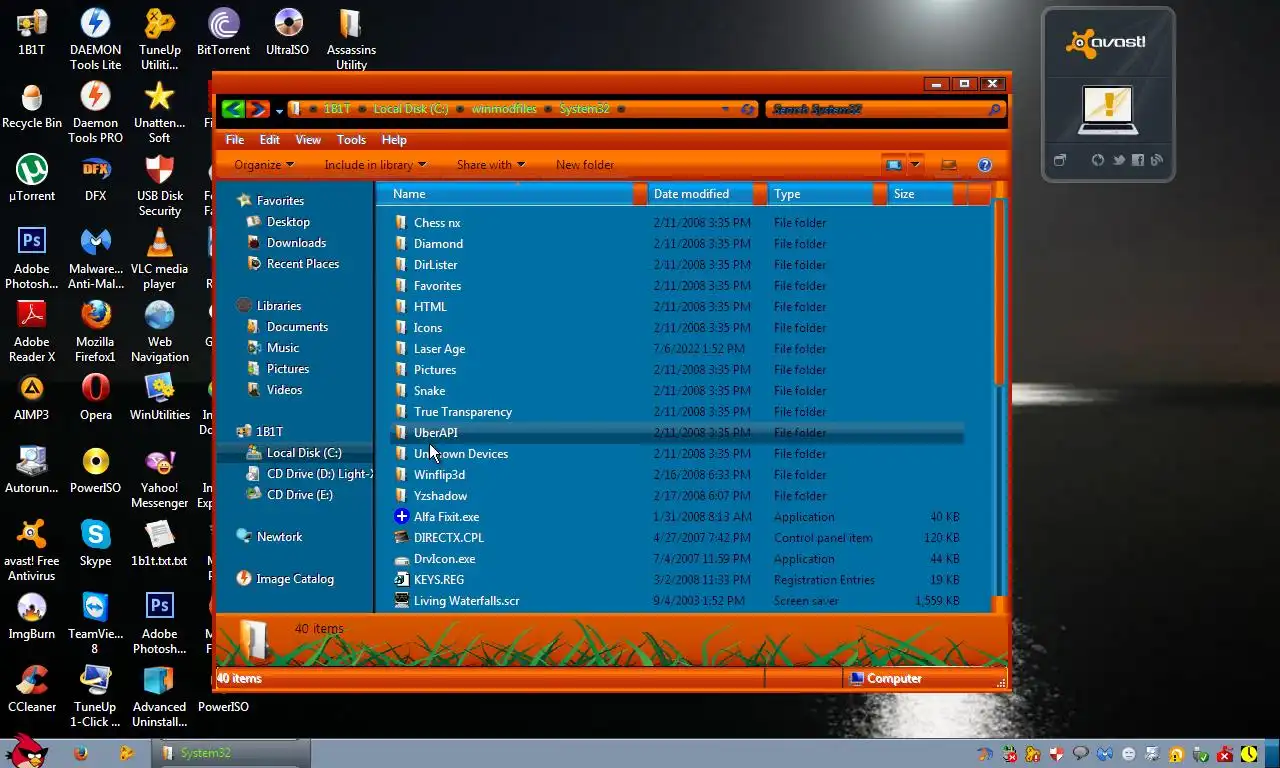Open the Recycle Bin
Viewport: 1280px width, 768px height.
point(32,107)
